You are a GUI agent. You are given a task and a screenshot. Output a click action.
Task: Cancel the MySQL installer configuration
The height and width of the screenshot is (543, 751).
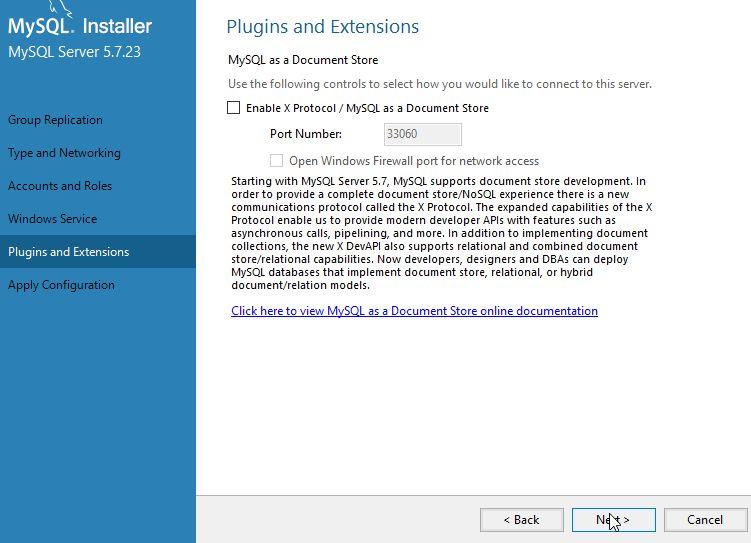tap(705, 520)
